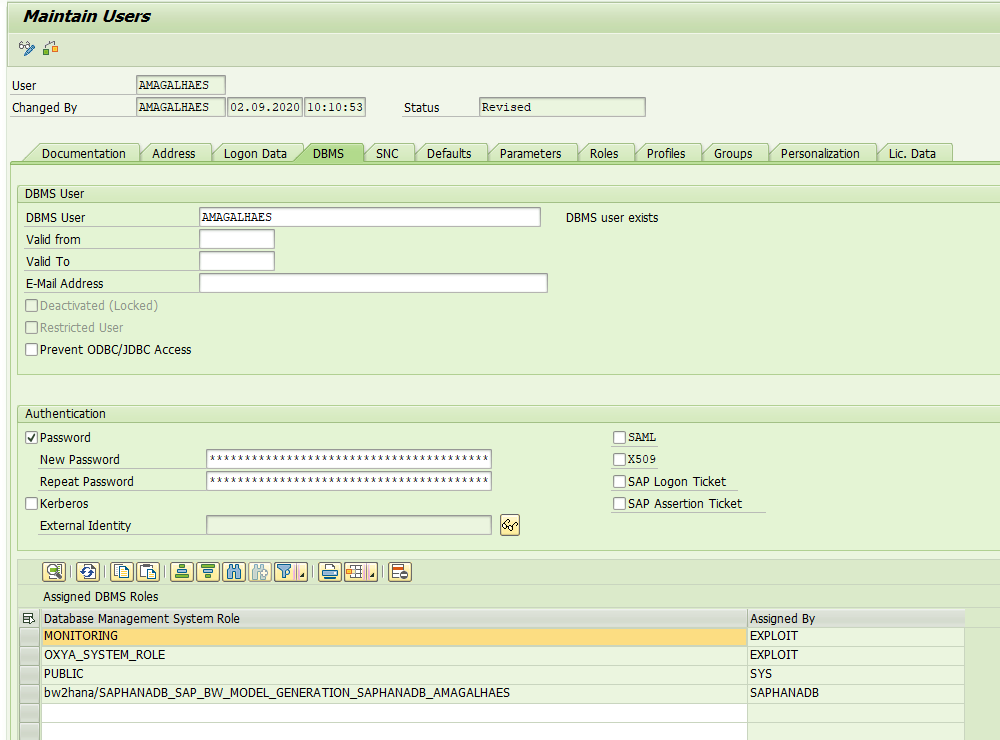Viewport: 1000px width, 740px height.
Task: Switch to the Groups tab
Action: point(733,153)
